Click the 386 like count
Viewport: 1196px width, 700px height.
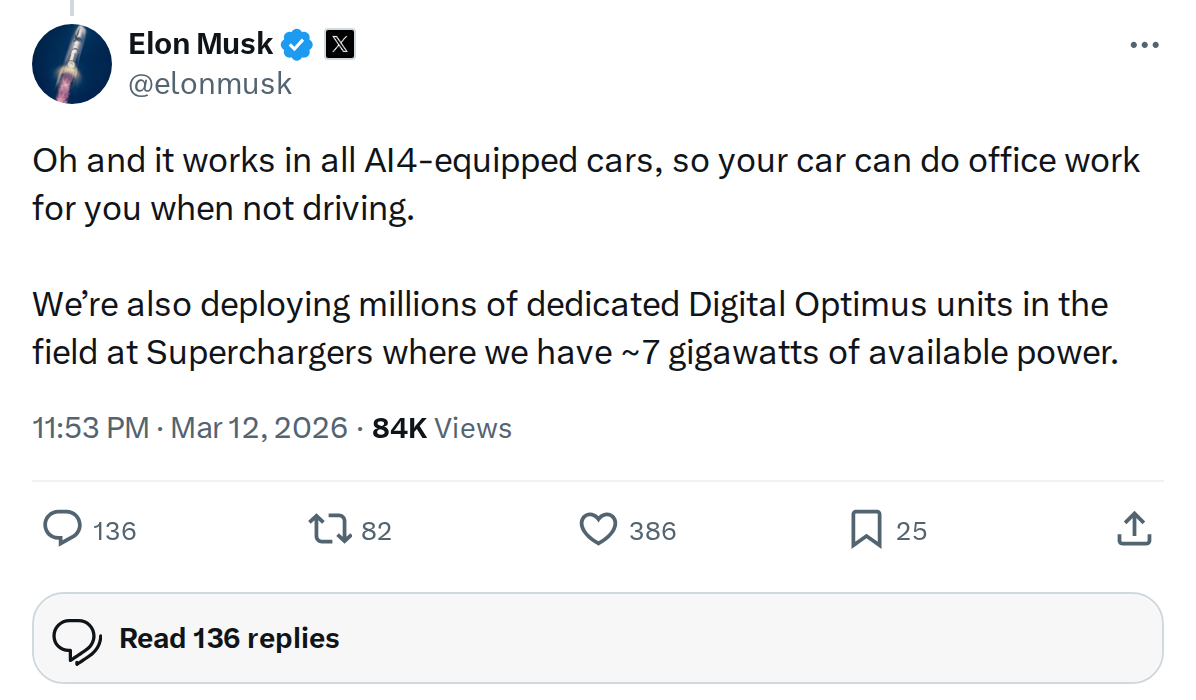[x=650, y=532]
